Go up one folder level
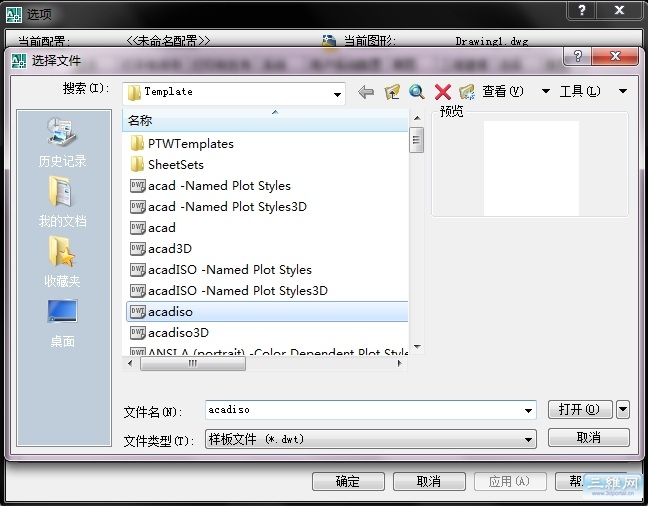Image resolution: width=648 pixels, height=506 pixels. coord(392,92)
